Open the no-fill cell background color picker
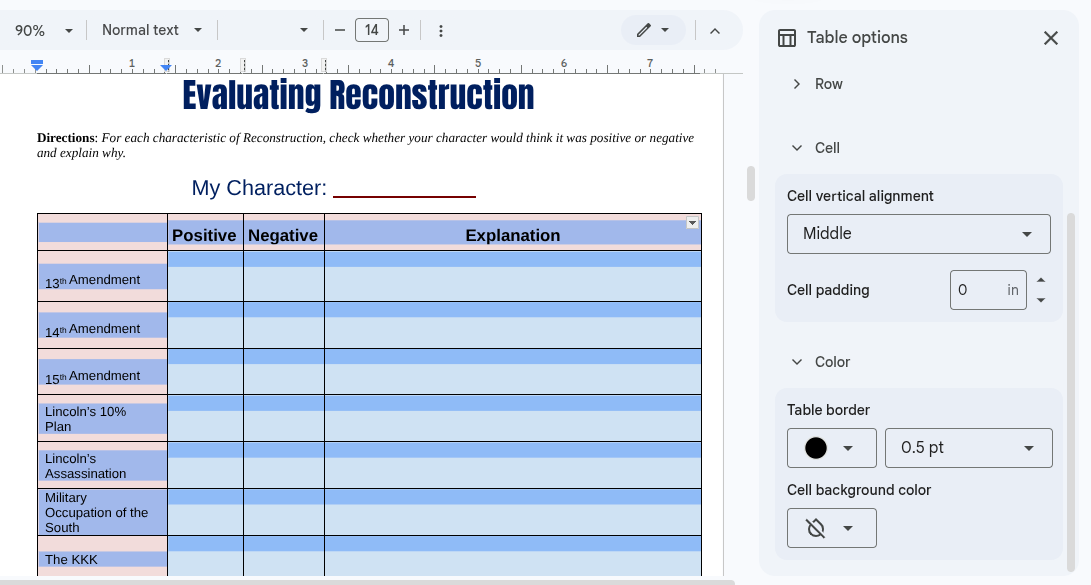Viewport: 1091px width, 585px height. (x=831, y=528)
